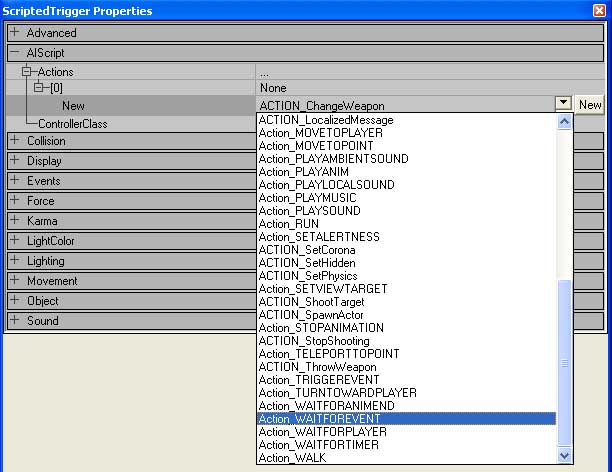
Task: Select Action_WAITFOREVENT from the list
Action: [319, 419]
